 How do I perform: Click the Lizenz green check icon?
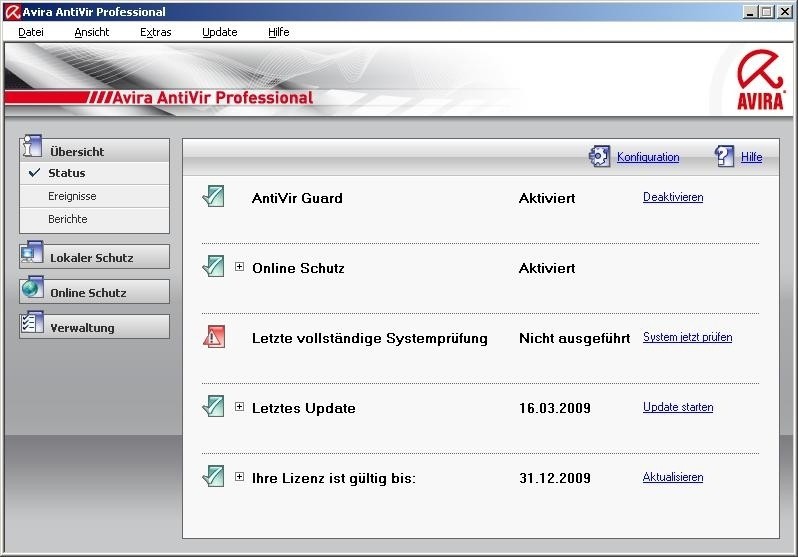coord(213,477)
